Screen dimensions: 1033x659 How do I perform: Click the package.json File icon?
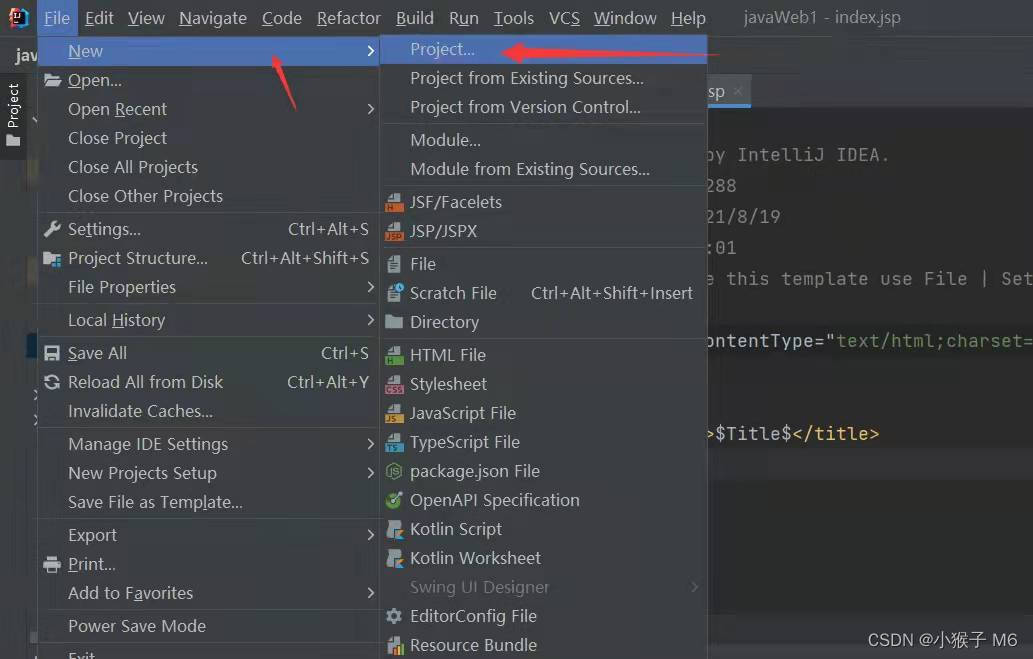[x=394, y=471]
